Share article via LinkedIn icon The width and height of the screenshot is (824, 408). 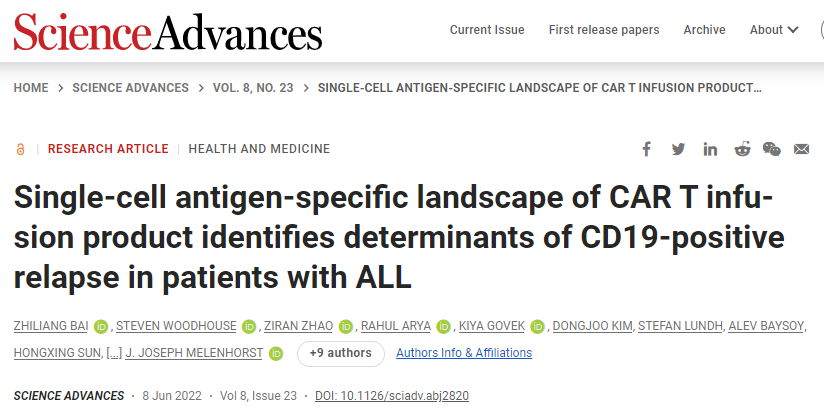[x=710, y=149]
